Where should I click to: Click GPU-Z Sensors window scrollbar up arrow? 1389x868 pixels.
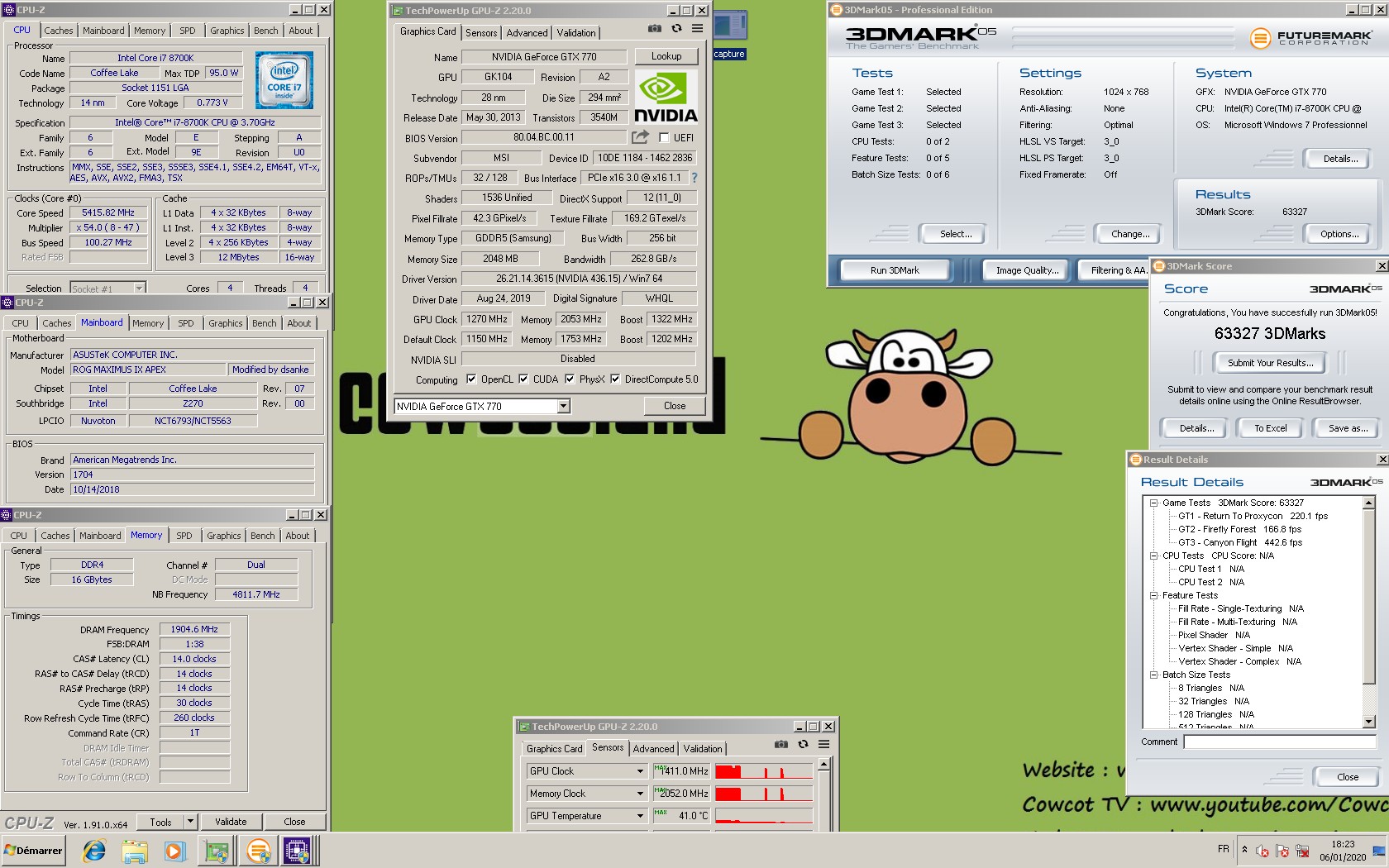(823, 765)
